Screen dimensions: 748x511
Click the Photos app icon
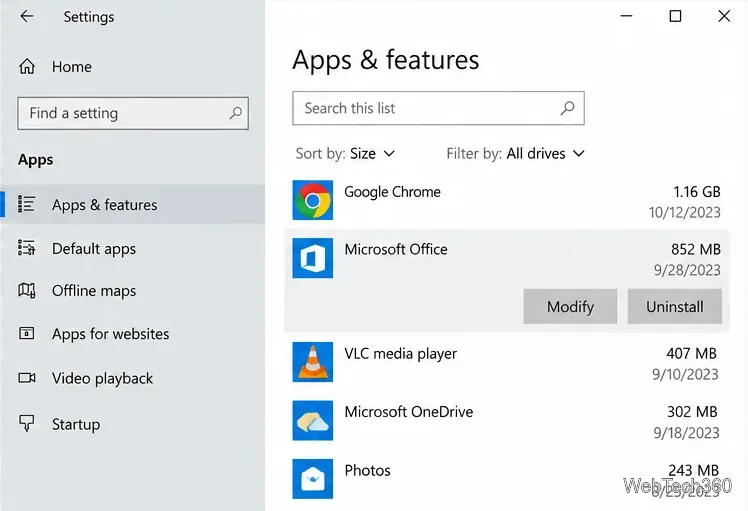[x=312, y=479]
